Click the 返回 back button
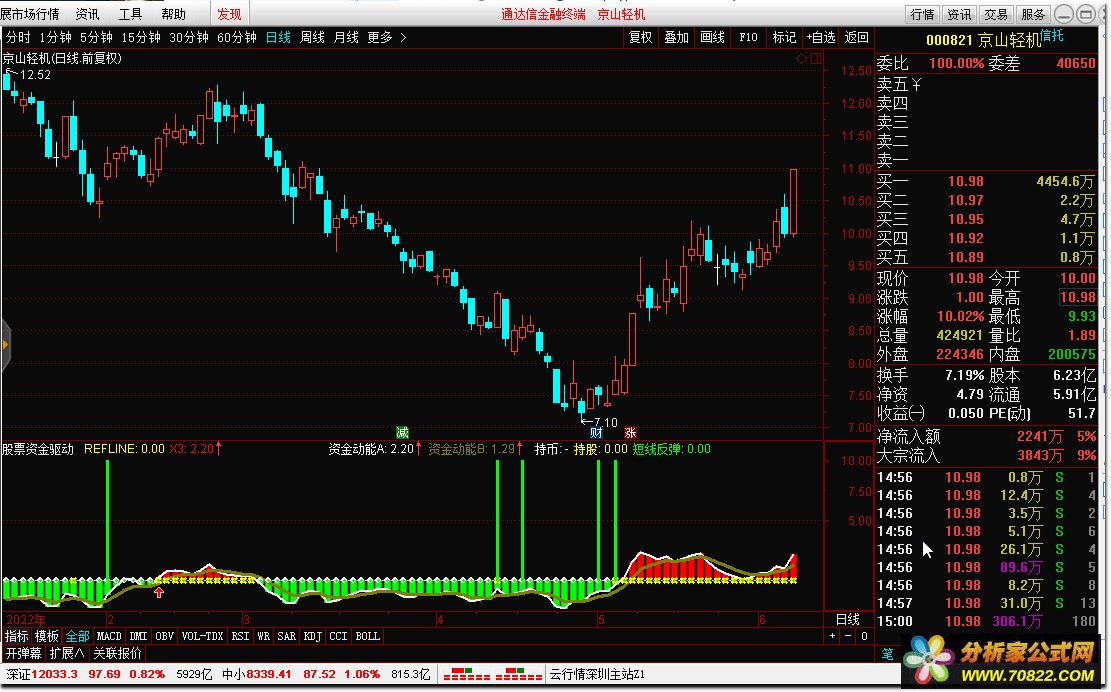 tap(857, 38)
